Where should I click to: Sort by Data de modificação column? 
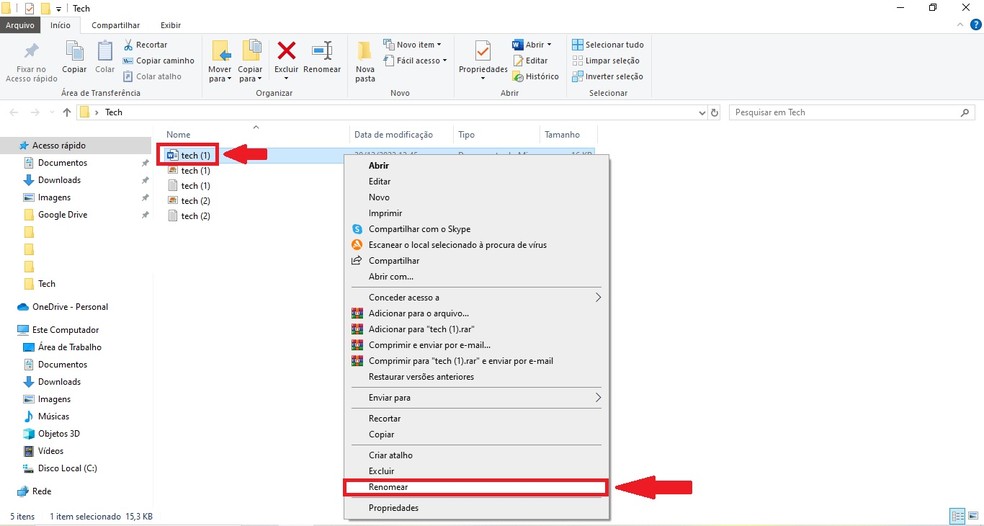pos(393,134)
